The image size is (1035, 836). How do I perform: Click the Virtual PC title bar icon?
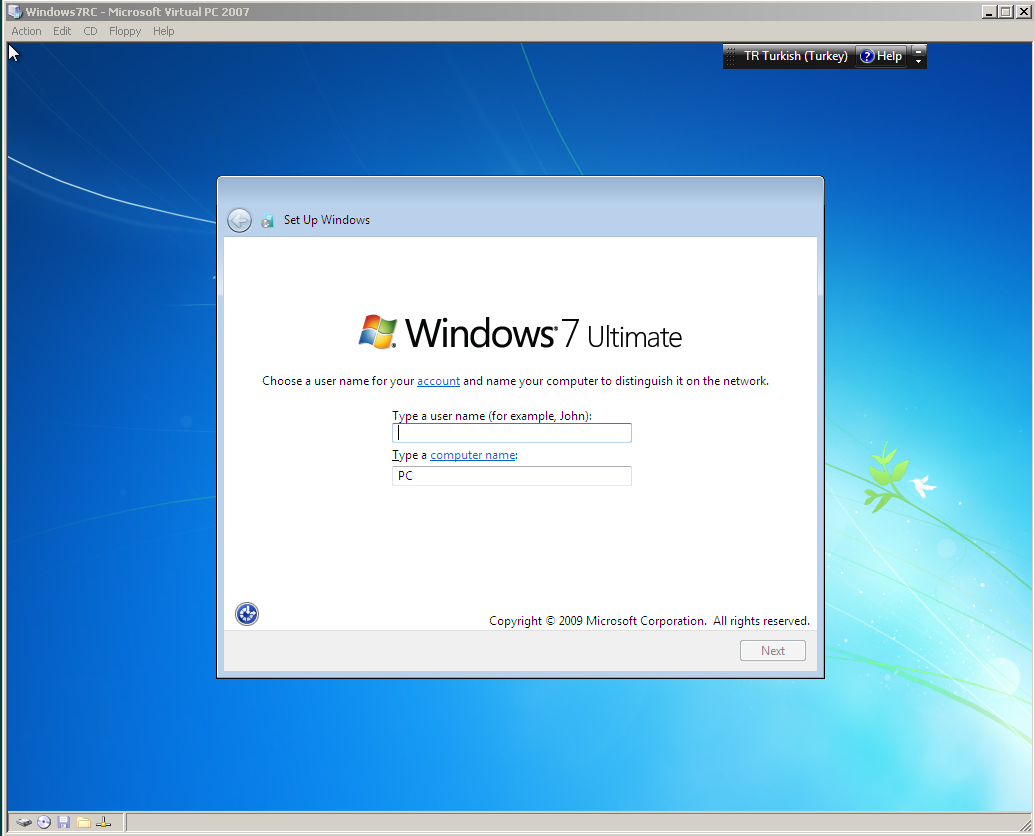[x=15, y=11]
